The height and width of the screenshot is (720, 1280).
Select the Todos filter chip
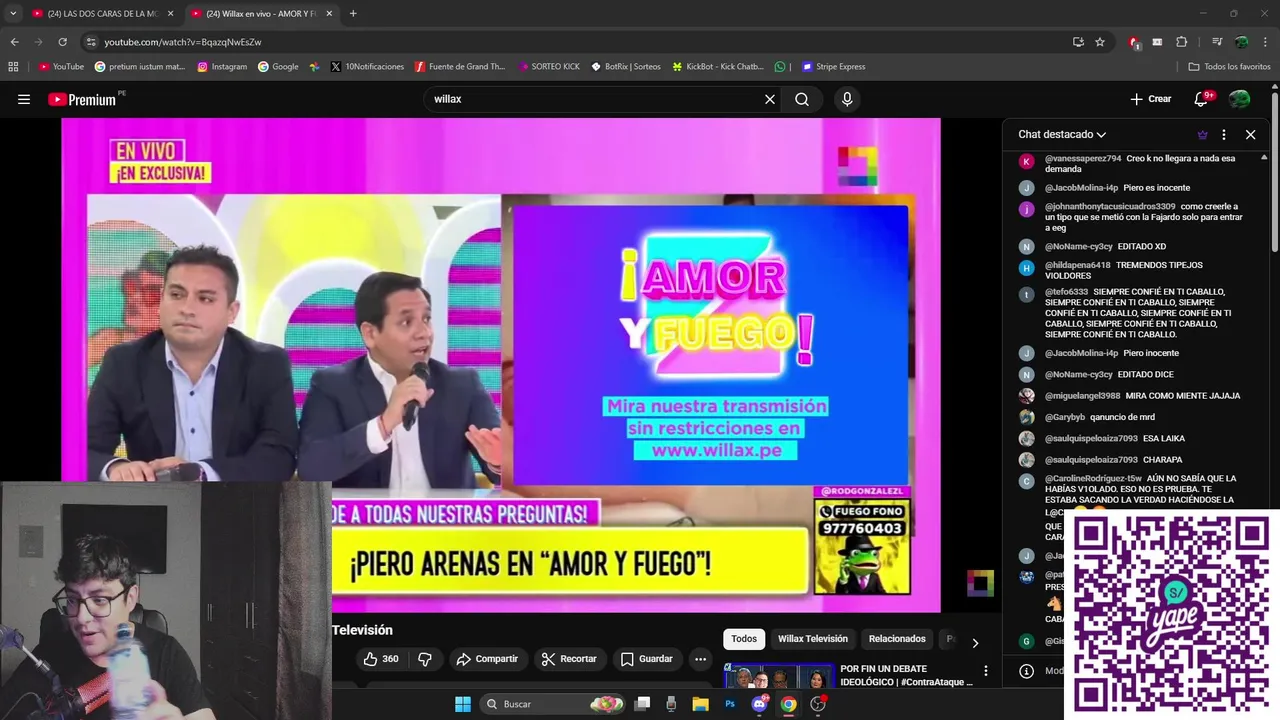pyautogui.click(x=744, y=639)
